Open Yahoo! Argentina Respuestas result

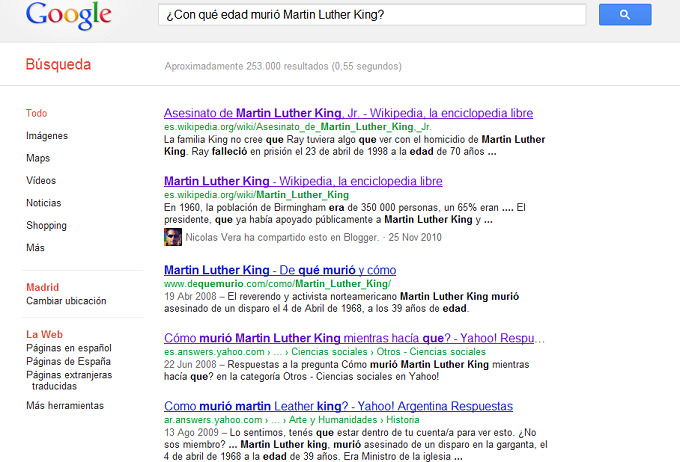pos(338,406)
